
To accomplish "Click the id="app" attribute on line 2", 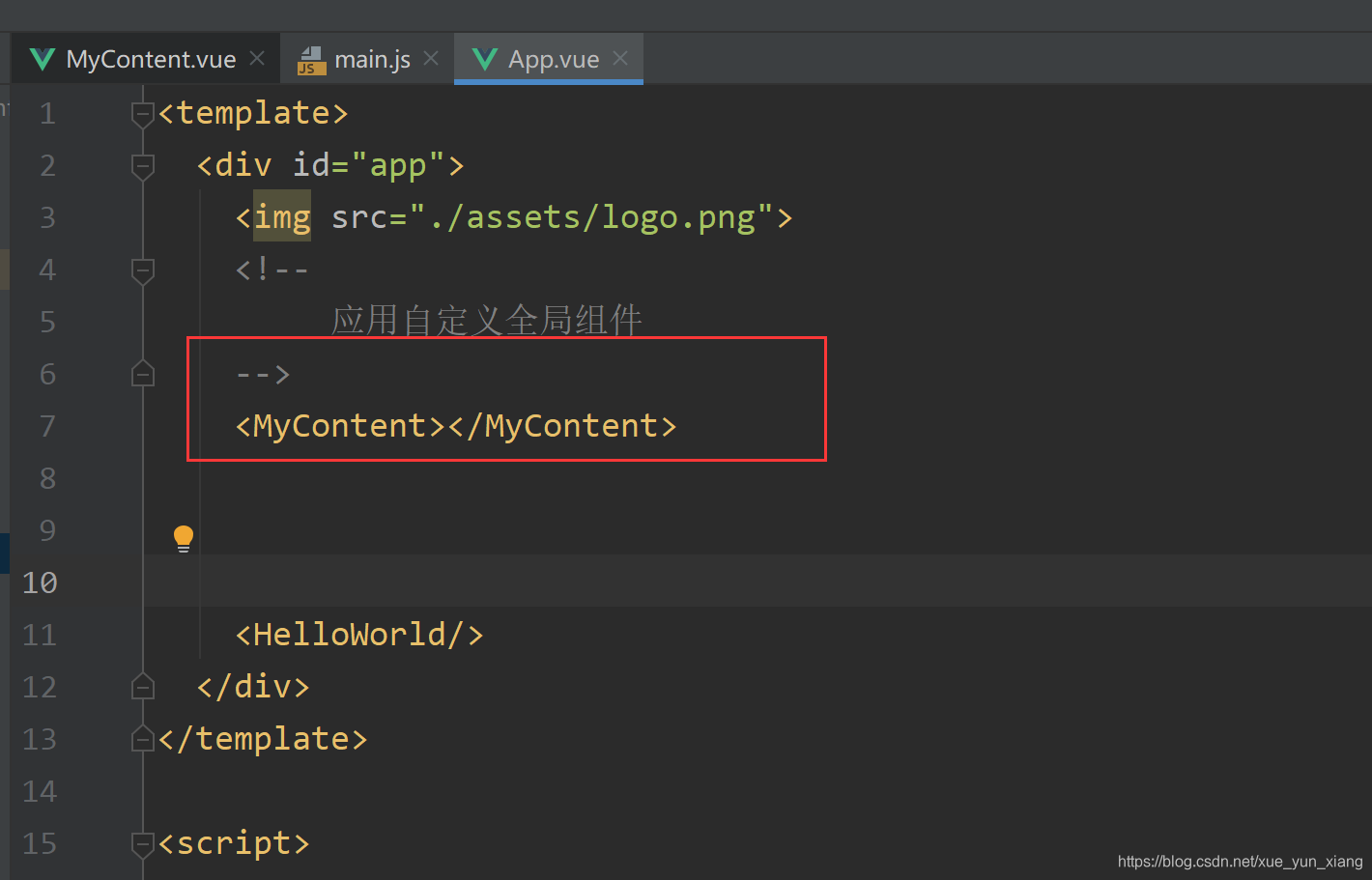I will pyautogui.click(x=369, y=166).
